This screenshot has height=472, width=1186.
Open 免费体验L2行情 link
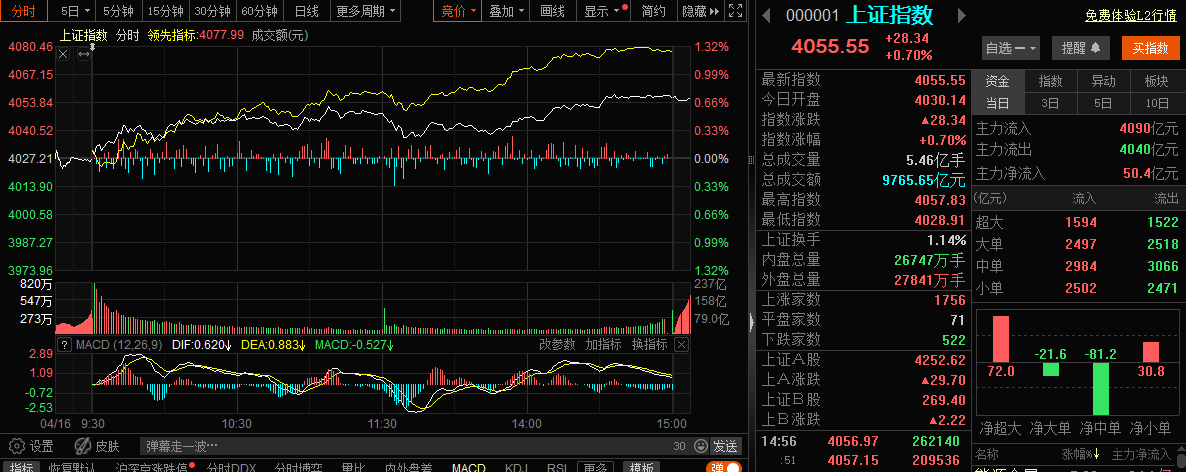tap(1132, 16)
